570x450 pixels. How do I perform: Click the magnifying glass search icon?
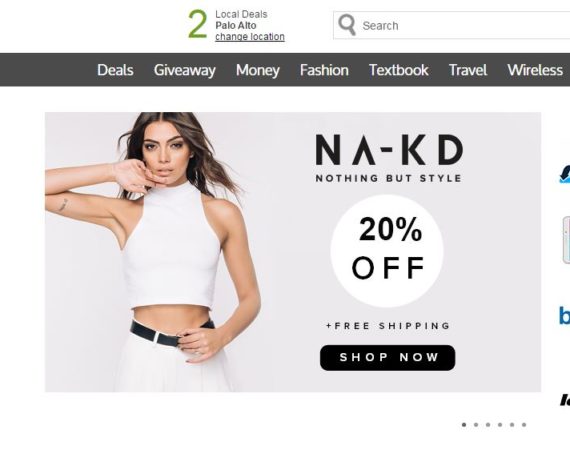(347, 25)
